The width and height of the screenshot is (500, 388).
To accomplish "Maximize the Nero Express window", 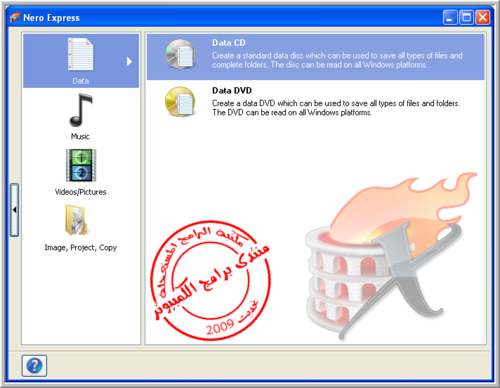I will click(x=466, y=17).
